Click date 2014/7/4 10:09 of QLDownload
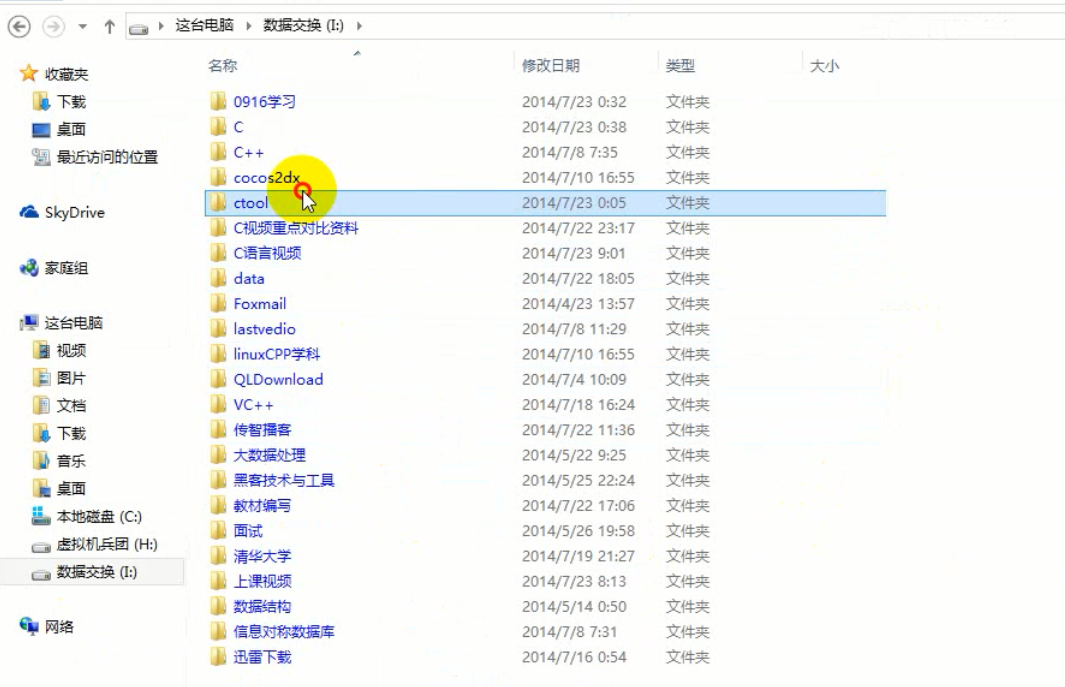Viewport: 1065px width, 687px height. point(574,379)
